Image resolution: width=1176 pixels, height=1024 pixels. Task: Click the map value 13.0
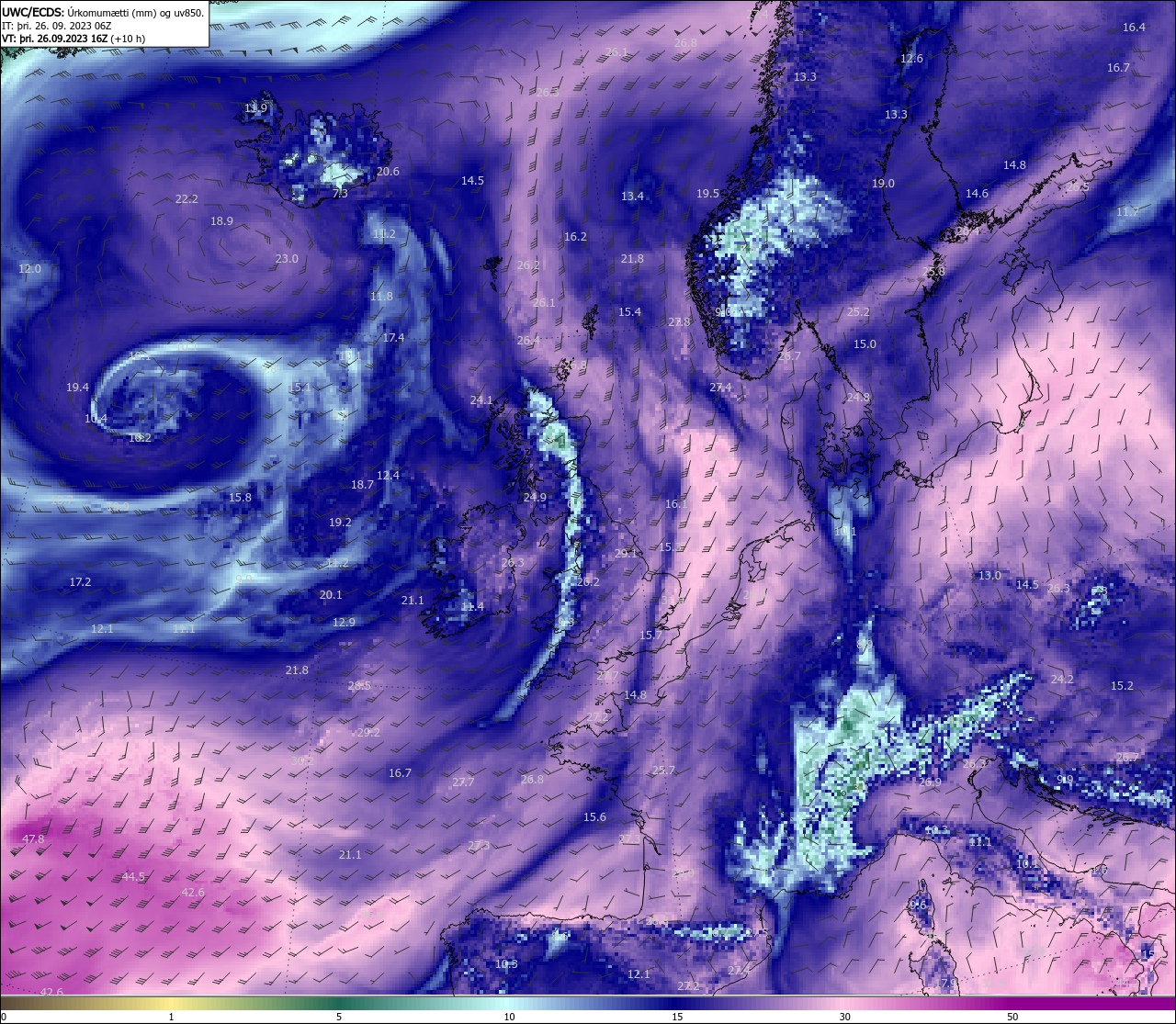pyautogui.click(x=989, y=576)
